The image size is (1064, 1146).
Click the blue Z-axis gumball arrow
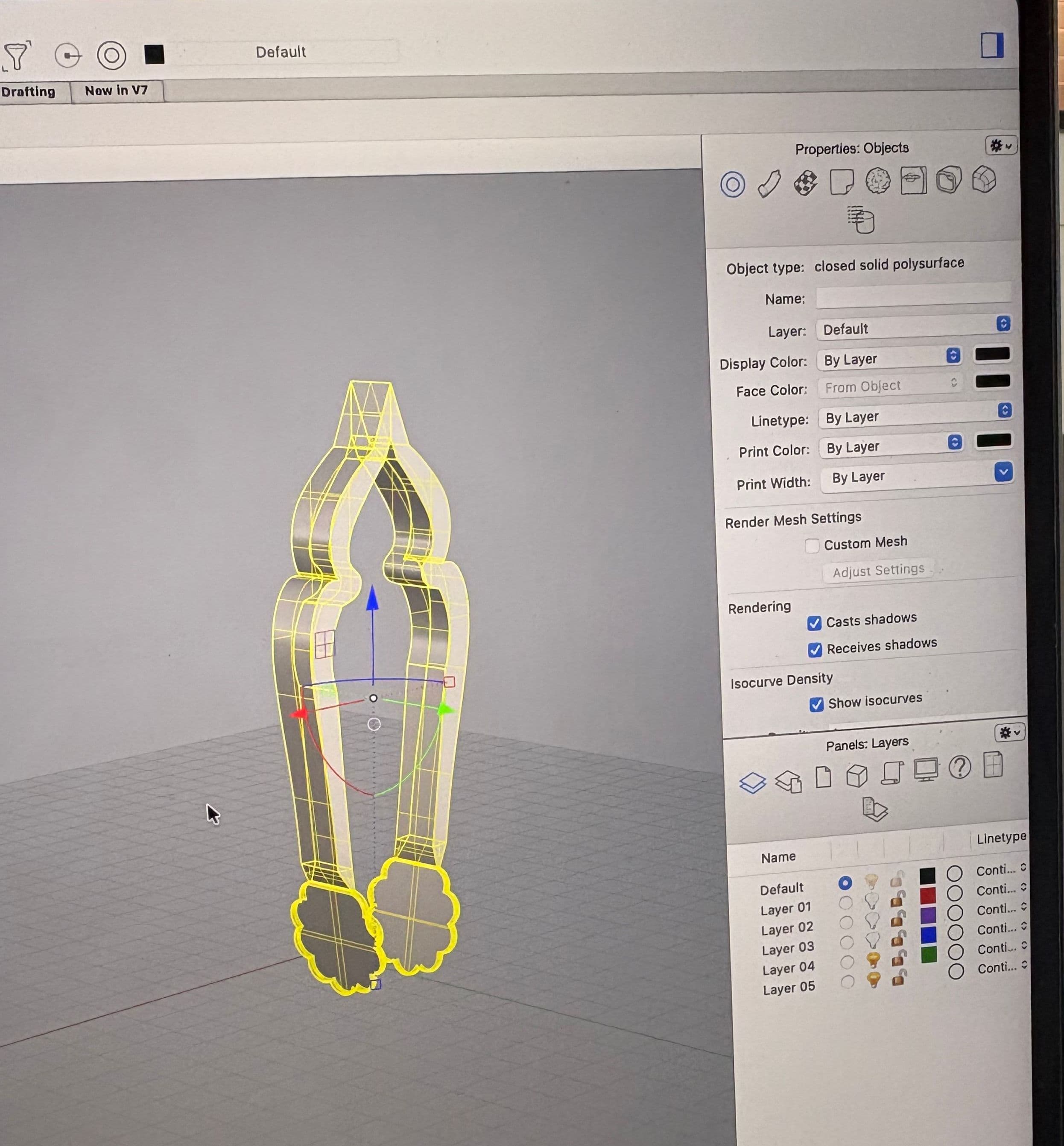pos(372,598)
